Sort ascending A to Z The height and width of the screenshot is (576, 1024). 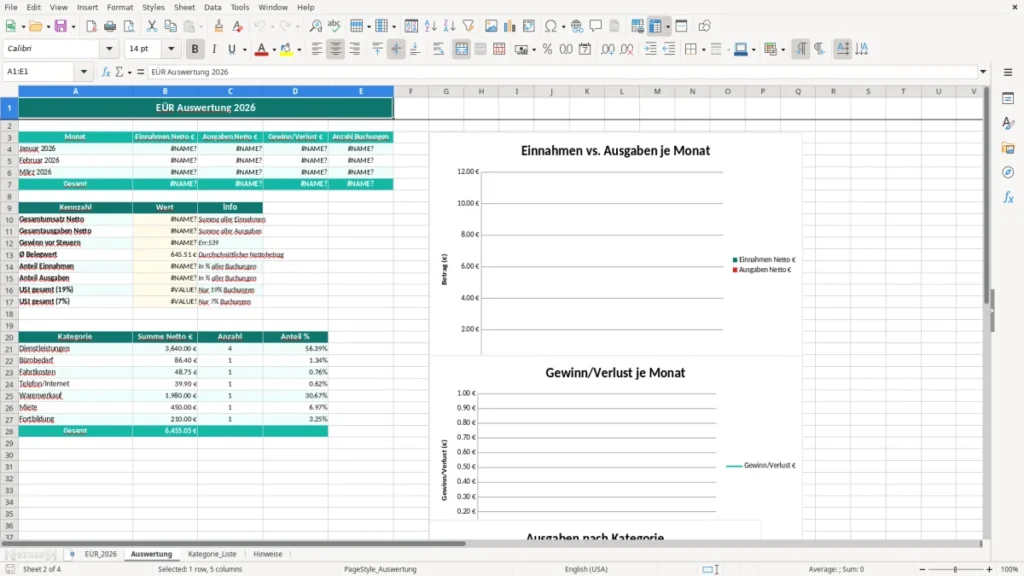(430, 26)
